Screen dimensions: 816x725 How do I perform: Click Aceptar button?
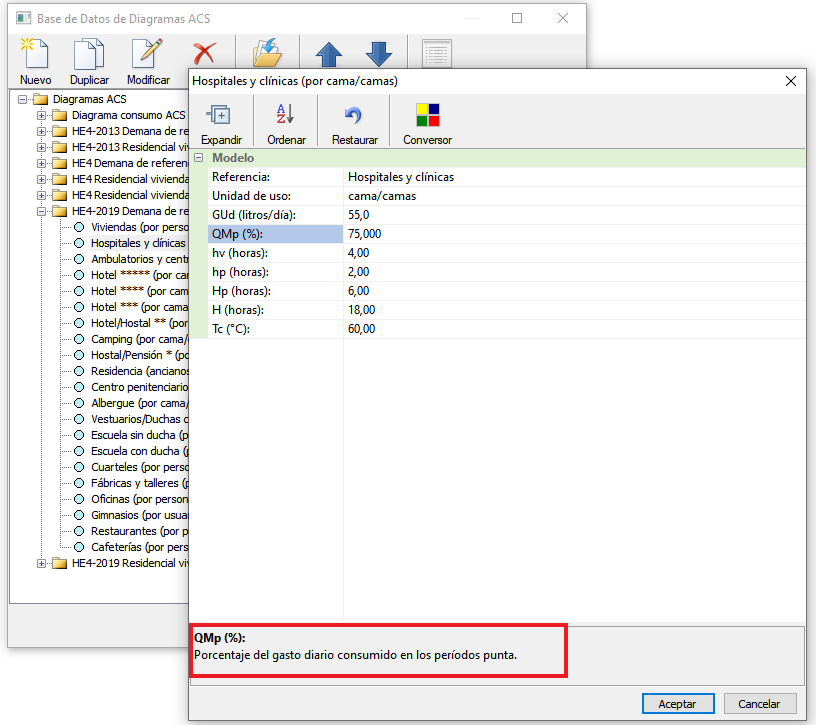678,704
